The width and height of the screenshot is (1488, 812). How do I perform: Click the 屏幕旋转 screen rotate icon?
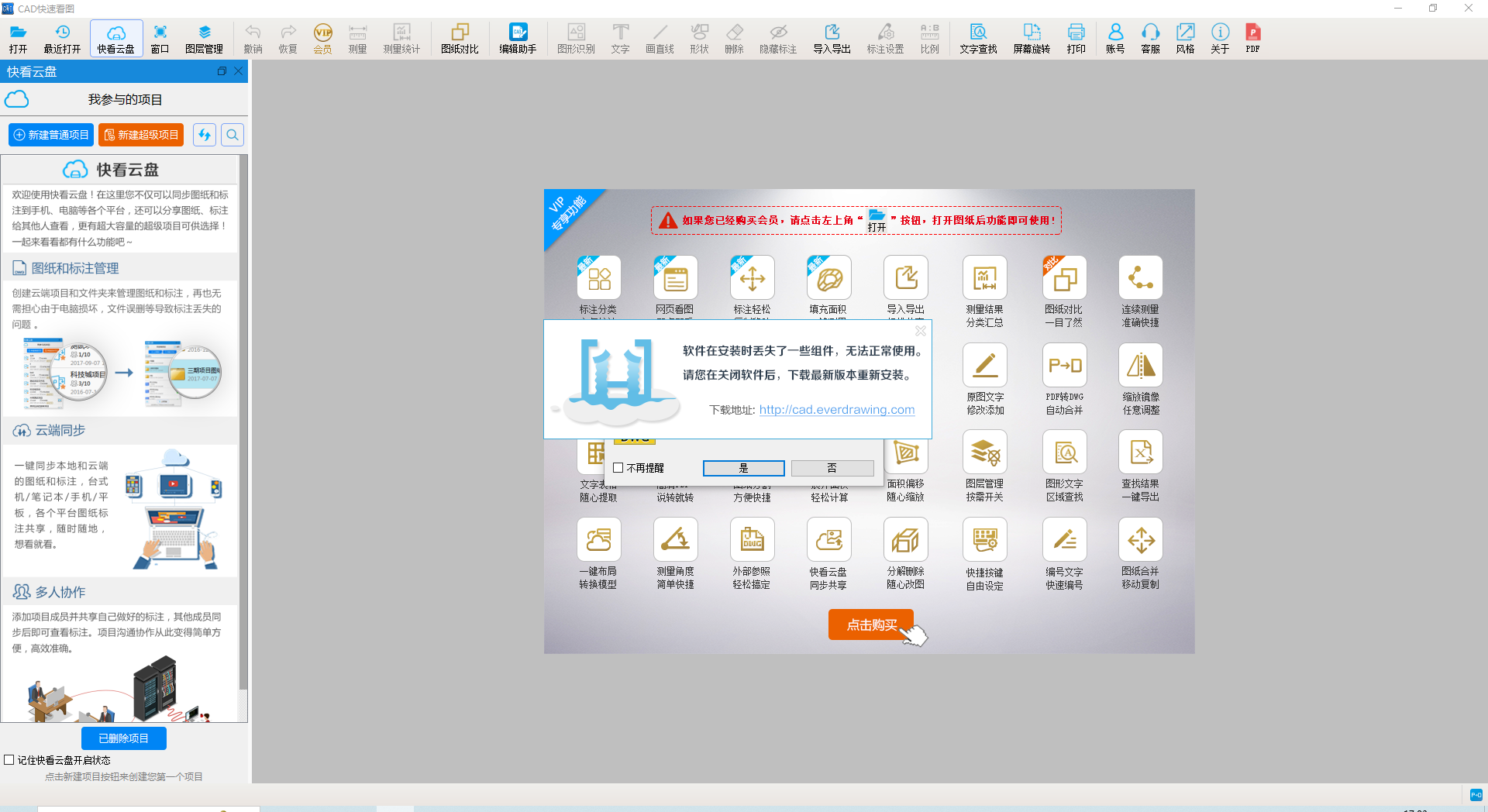pos(1032,39)
